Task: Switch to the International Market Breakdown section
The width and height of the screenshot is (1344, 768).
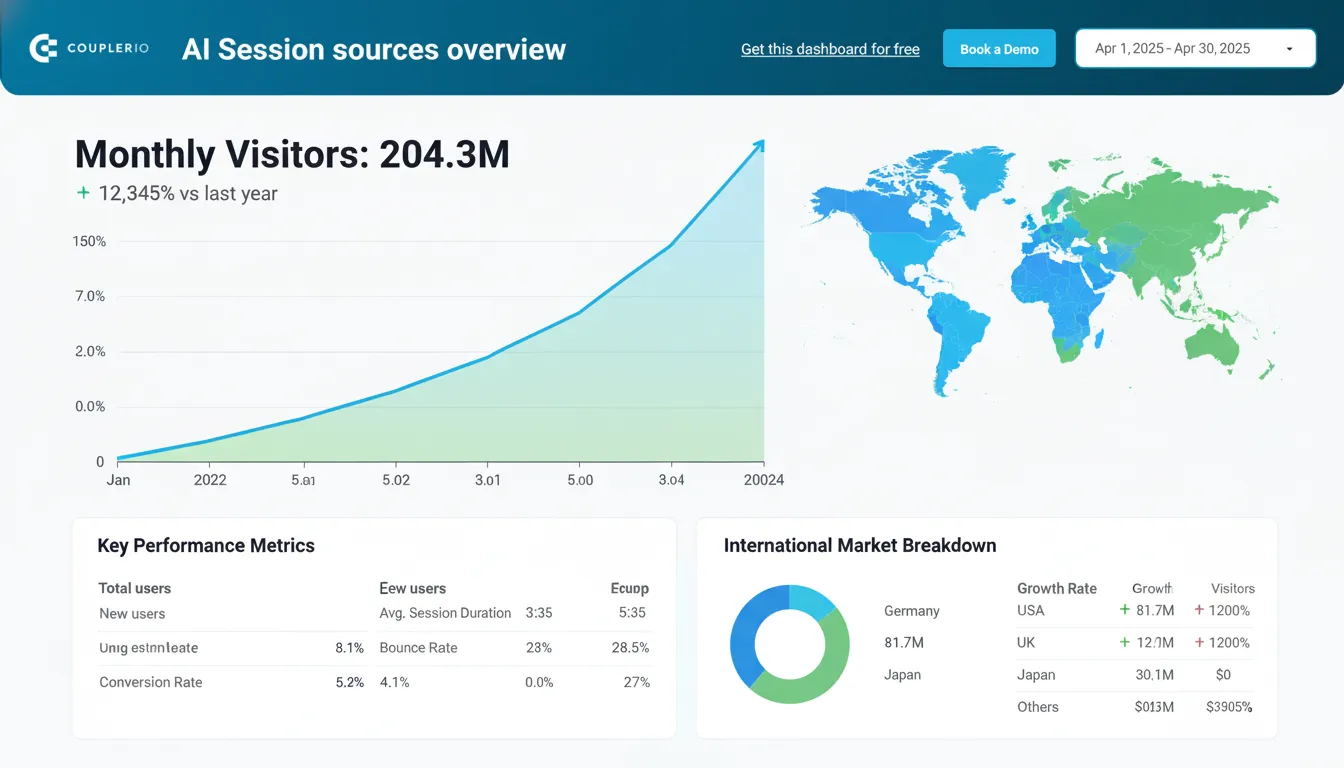Action: [x=860, y=546]
